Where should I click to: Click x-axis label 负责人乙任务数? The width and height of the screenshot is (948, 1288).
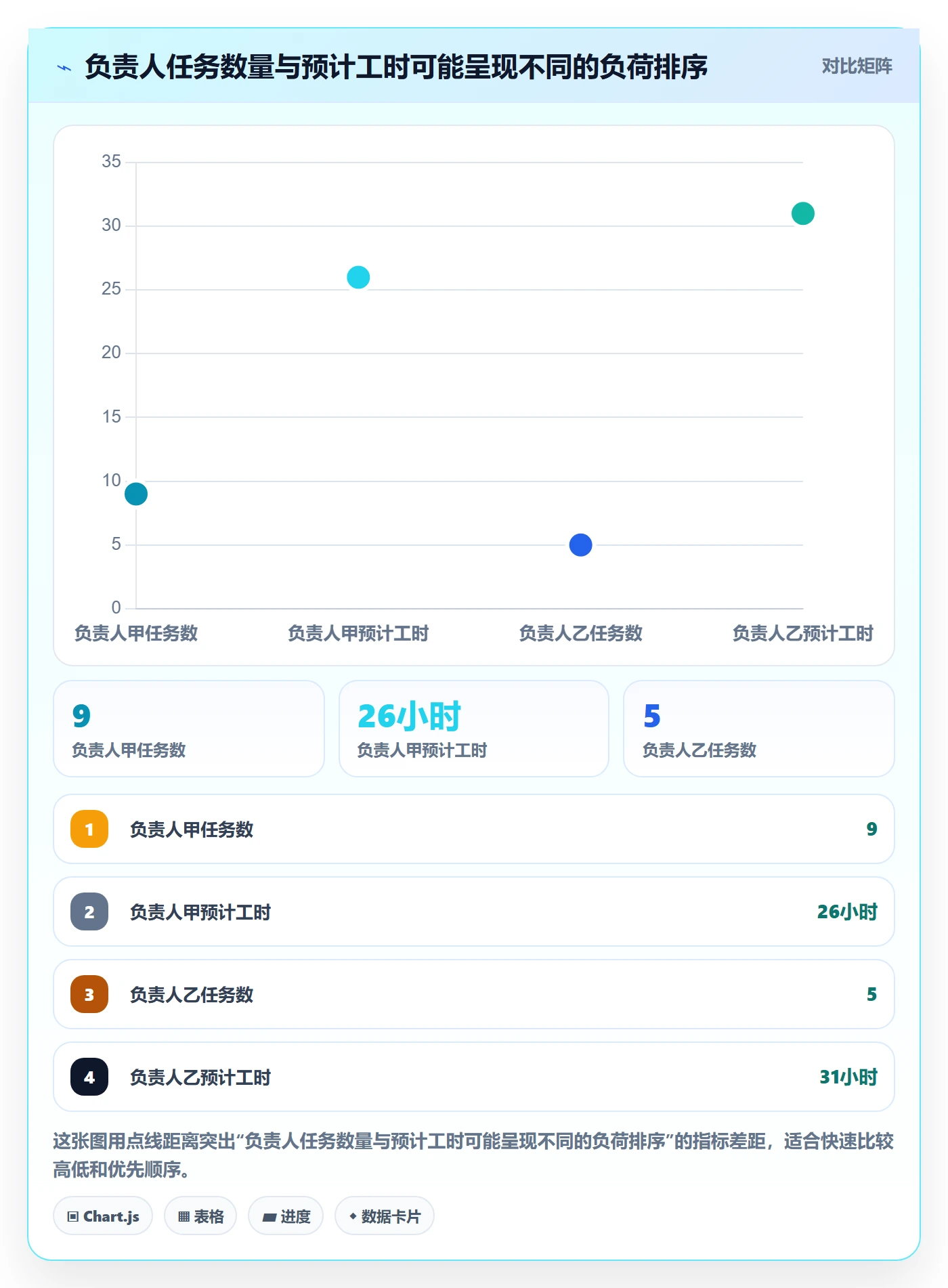[580, 633]
